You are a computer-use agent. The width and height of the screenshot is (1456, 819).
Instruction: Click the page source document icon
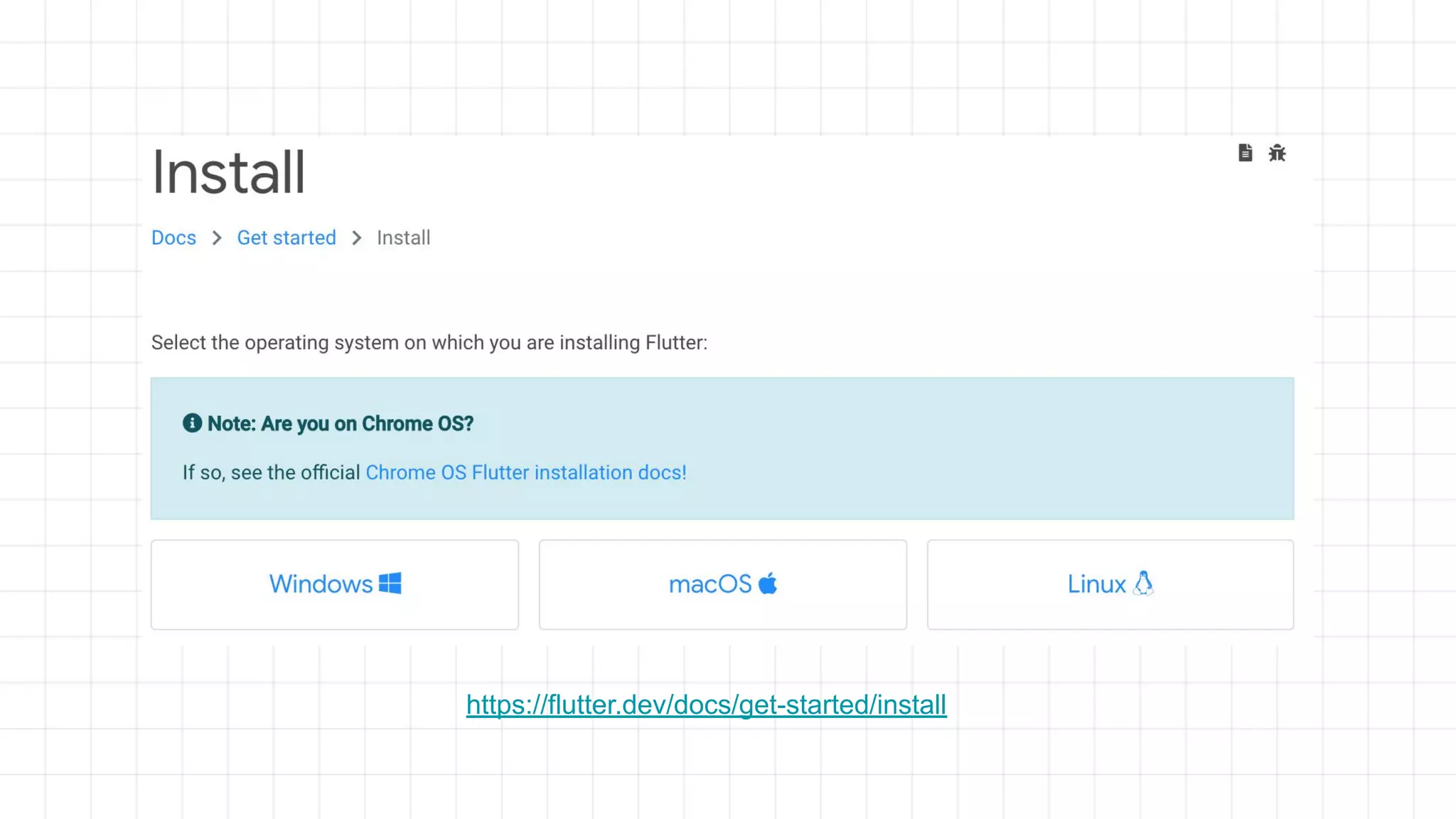pyautogui.click(x=1245, y=153)
